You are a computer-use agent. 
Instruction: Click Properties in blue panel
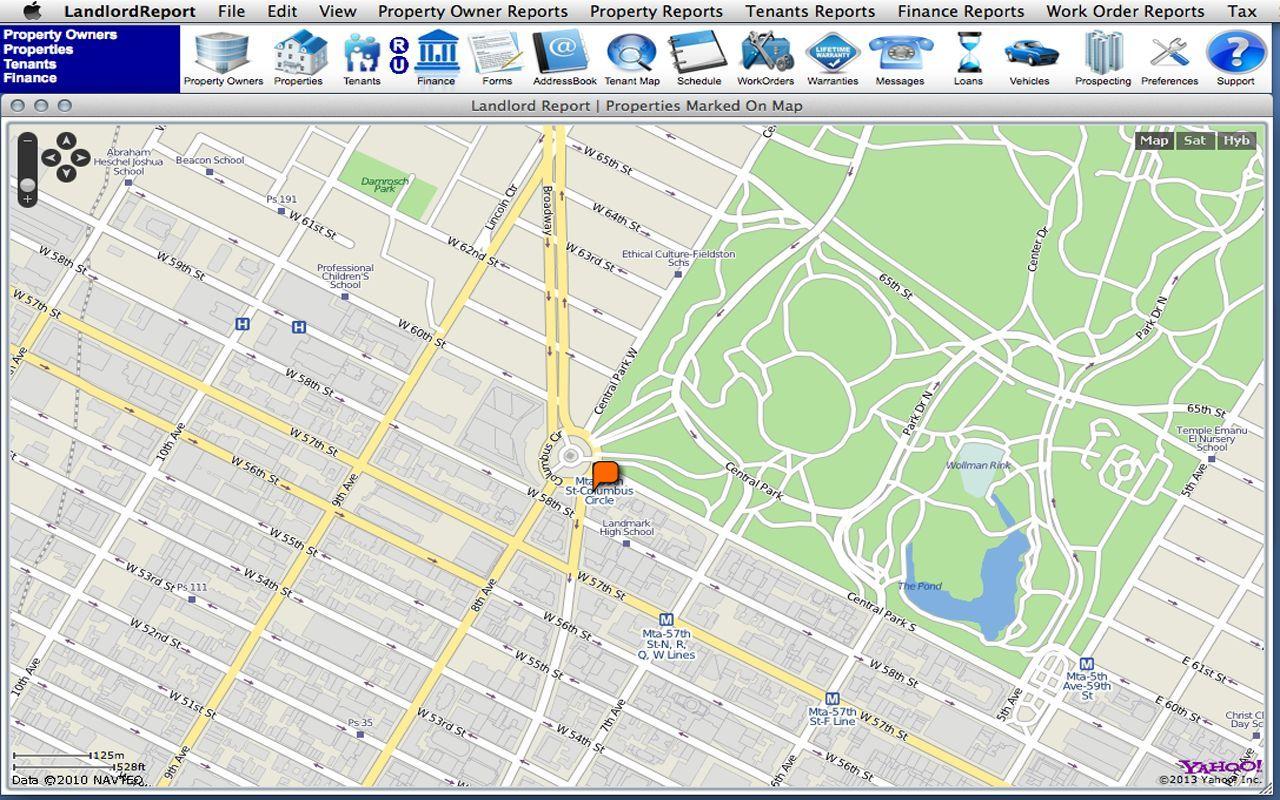tap(38, 49)
